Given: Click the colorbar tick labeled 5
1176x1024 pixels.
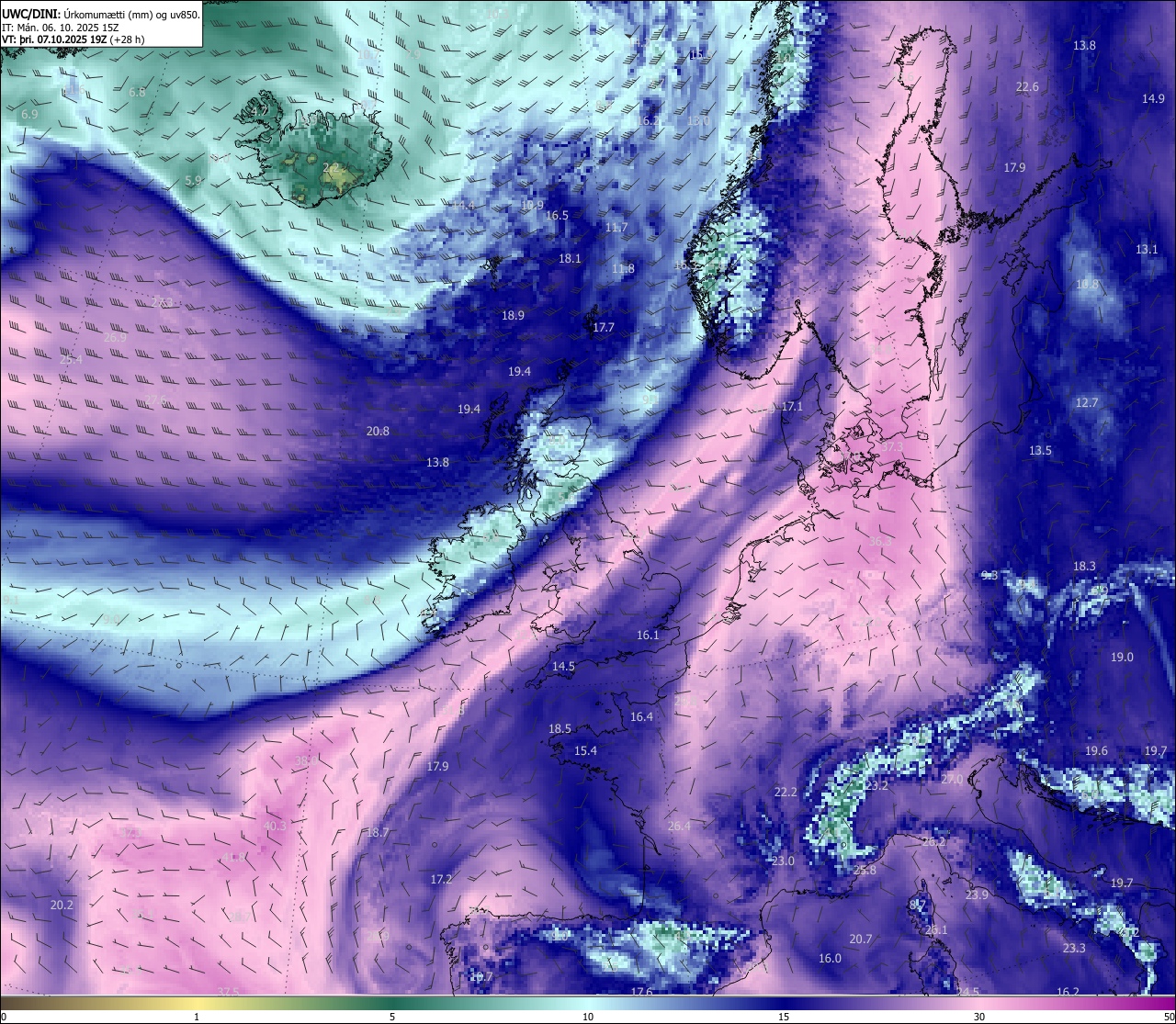Looking at the screenshot, I should pos(392,1017).
